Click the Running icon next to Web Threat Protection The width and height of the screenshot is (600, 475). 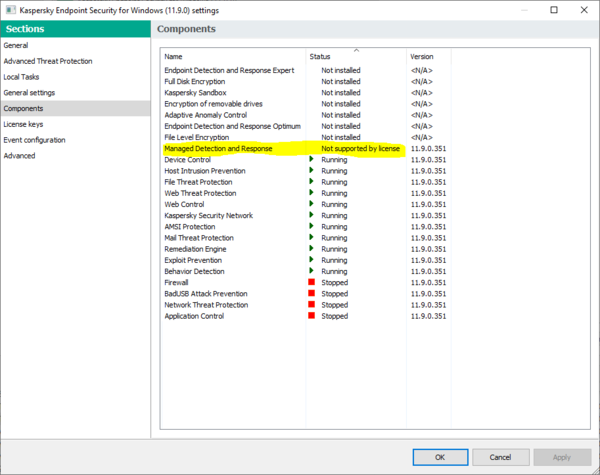[311, 192]
